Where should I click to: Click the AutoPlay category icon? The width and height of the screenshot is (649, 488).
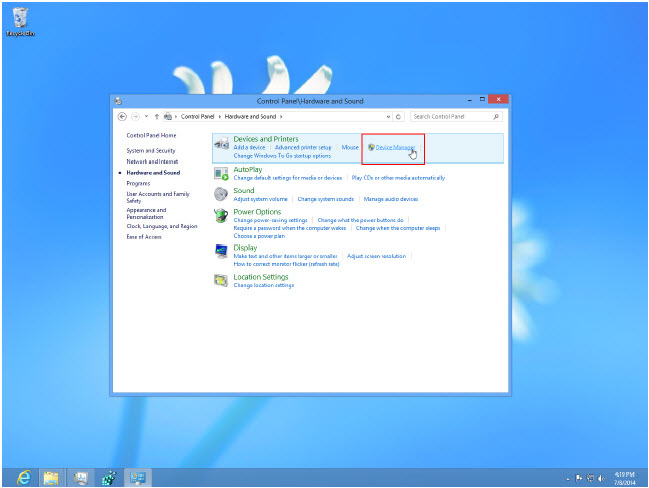click(221, 173)
